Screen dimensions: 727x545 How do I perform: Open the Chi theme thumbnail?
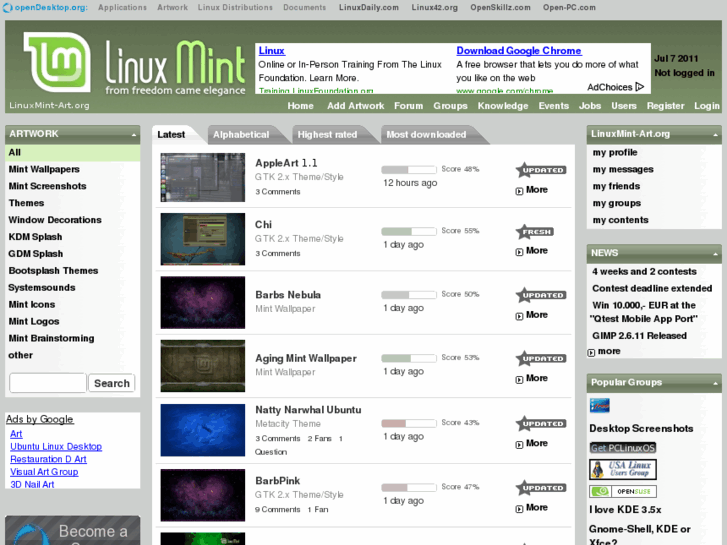point(203,239)
